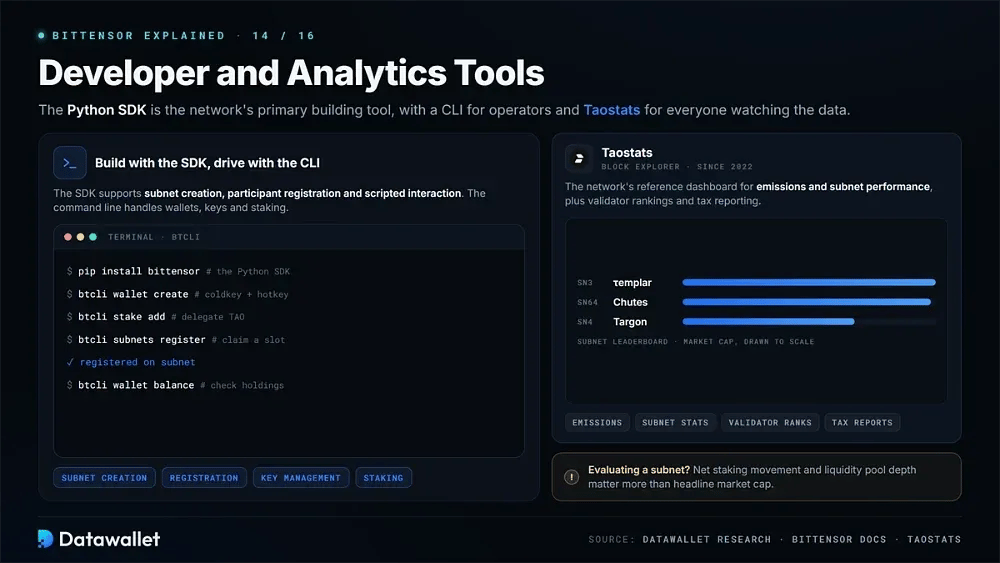Viewport: 1000px width, 563px height.
Task: Click the teal dot before Bittensor Explained
Action: (x=41, y=36)
